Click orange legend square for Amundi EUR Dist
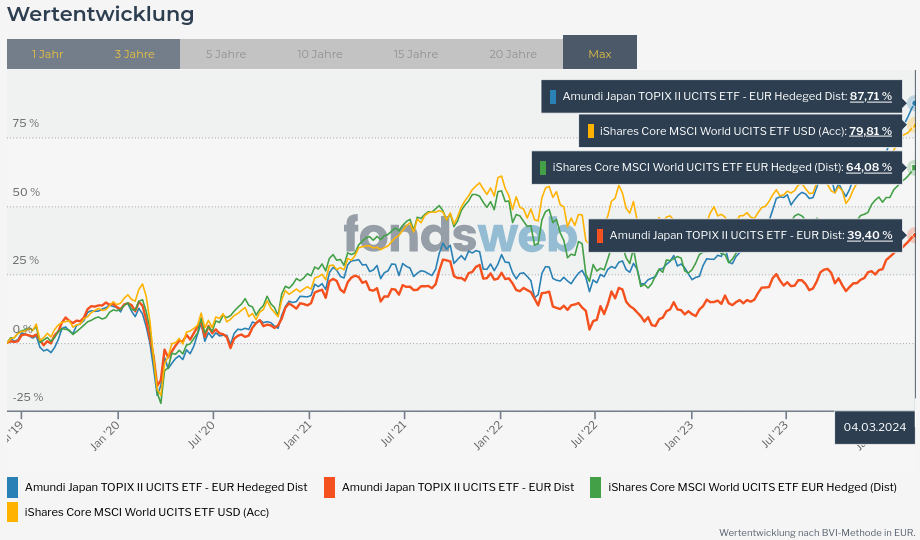Viewport: 920px width, 540px height. (x=330, y=487)
